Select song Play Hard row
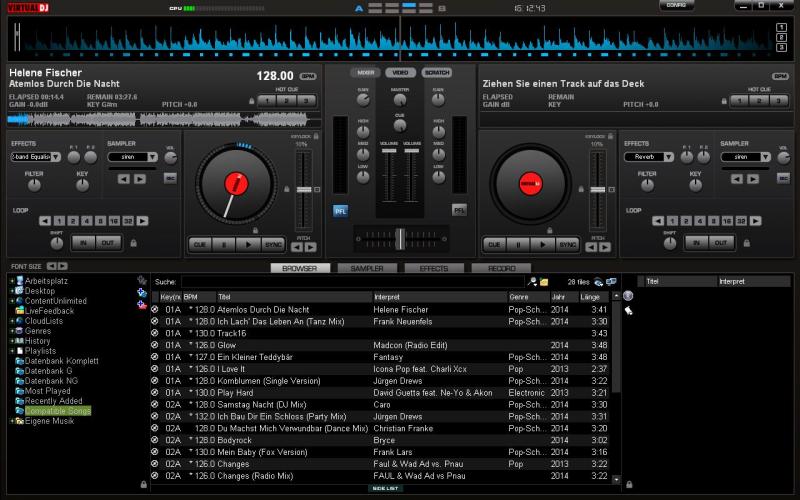 pos(380,393)
